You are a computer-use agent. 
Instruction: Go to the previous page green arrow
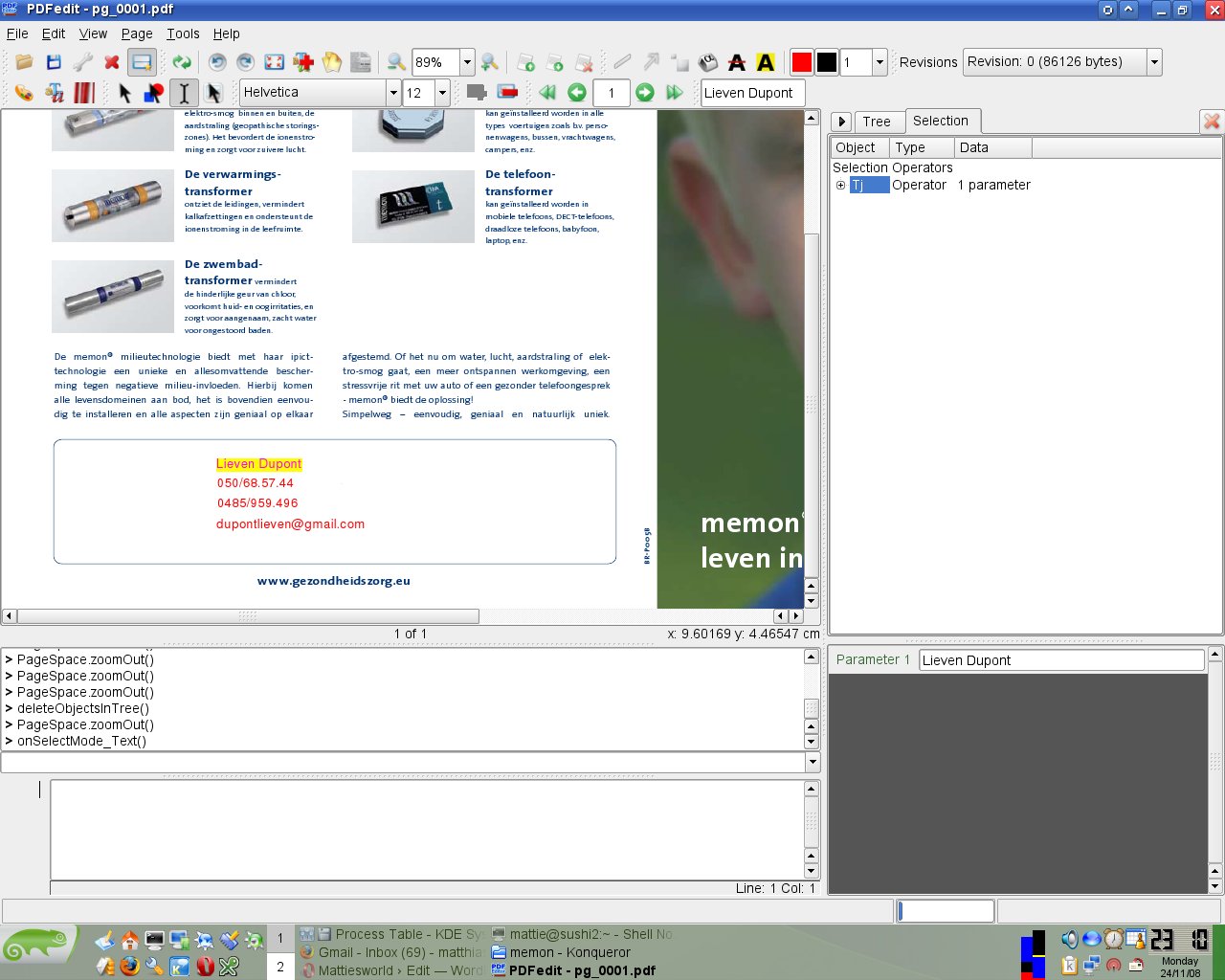tap(577, 93)
